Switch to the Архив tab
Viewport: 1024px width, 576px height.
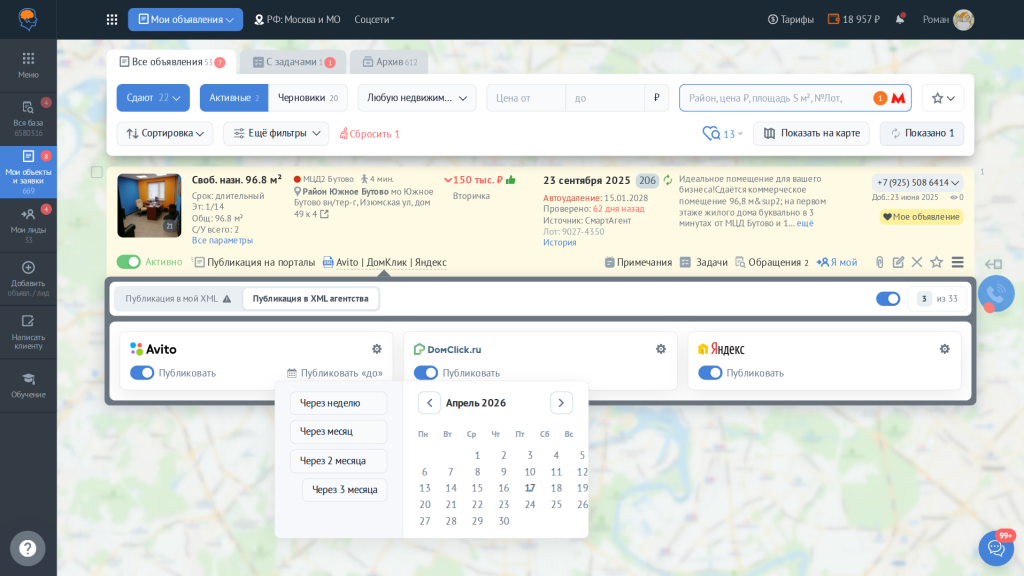tap(388, 61)
